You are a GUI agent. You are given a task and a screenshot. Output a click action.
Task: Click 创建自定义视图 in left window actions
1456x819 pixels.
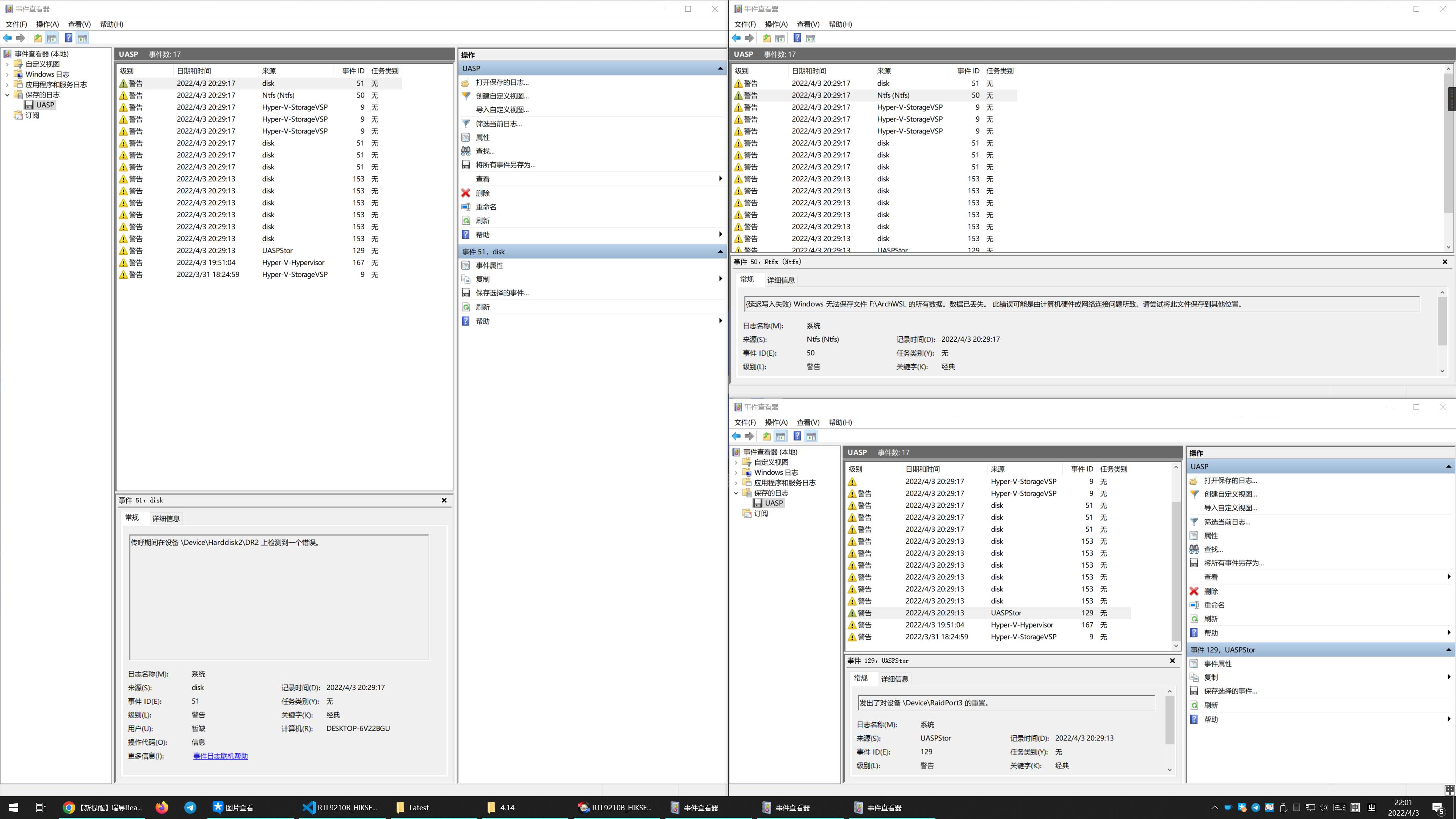(x=502, y=96)
